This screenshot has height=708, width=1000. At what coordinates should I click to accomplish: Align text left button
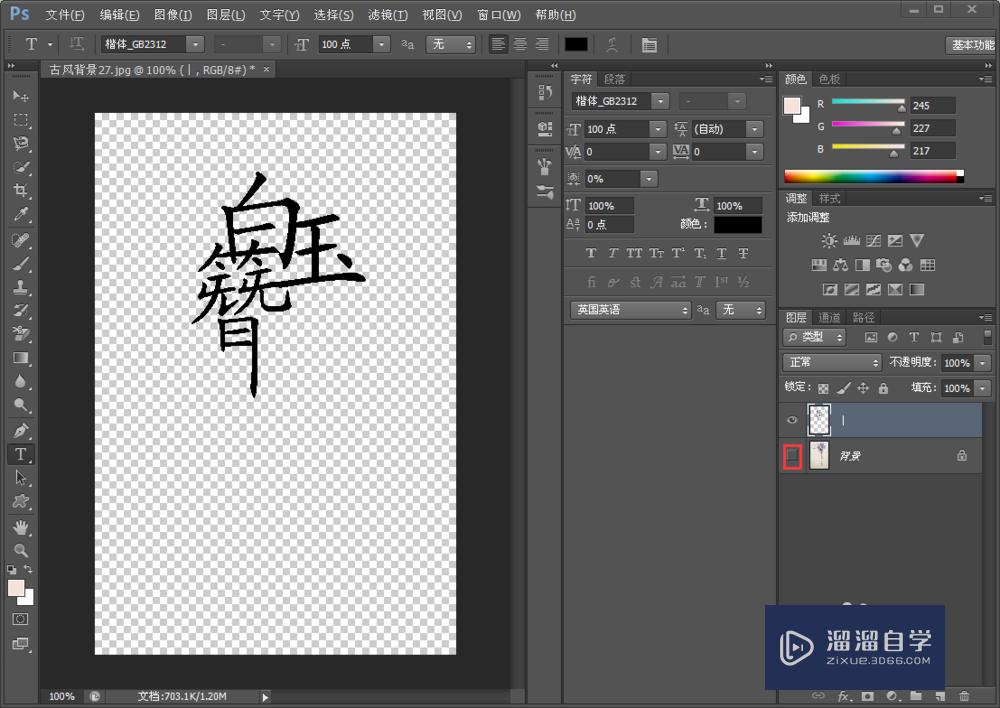498,44
